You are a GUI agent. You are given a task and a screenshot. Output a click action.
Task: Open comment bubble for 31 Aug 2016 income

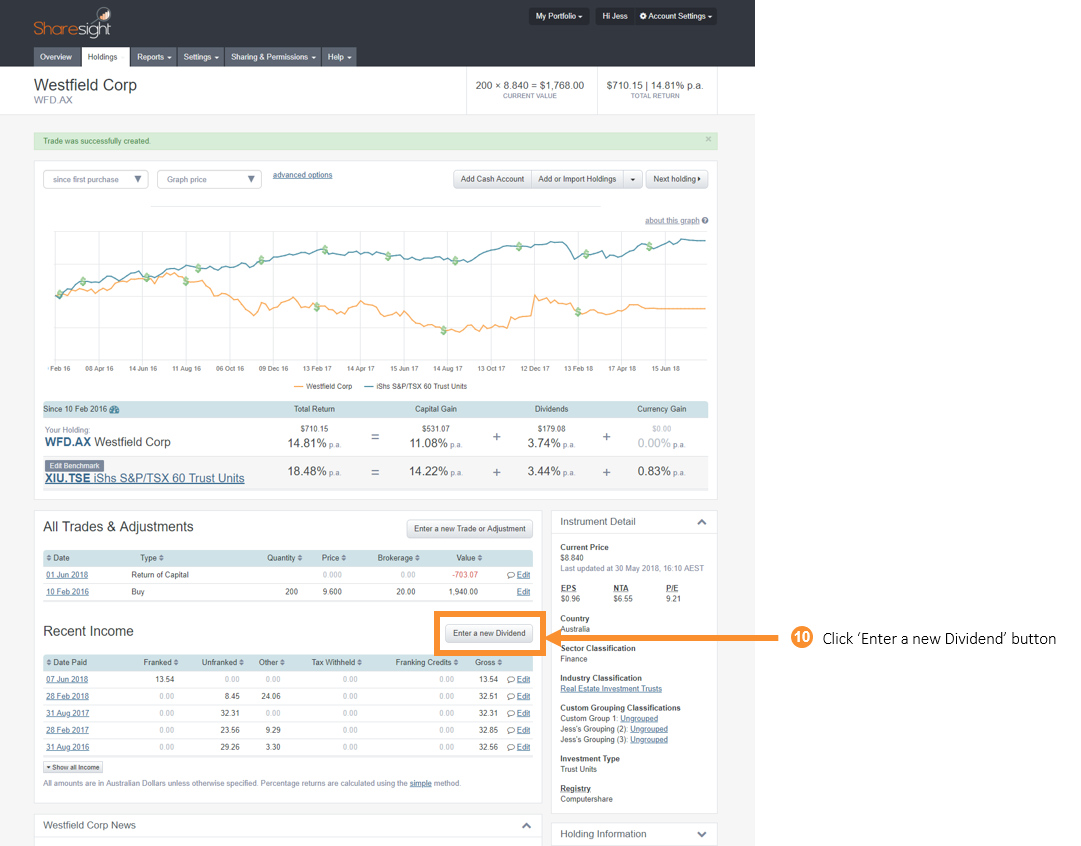tap(511, 747)
